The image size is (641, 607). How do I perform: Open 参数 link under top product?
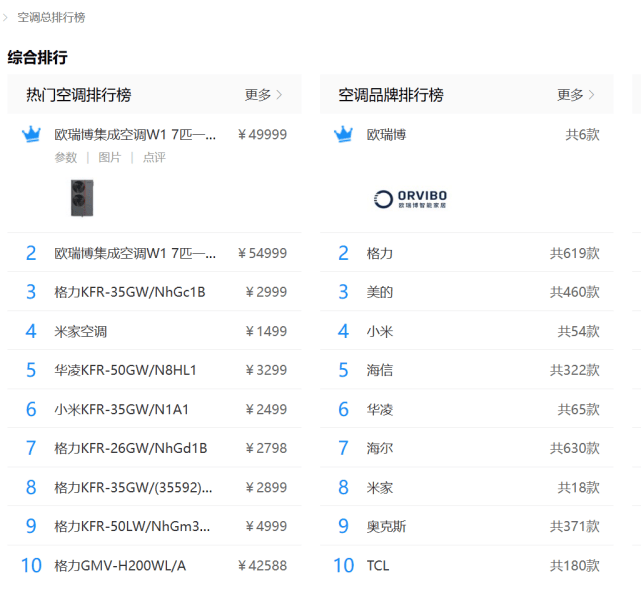point(65,157)
